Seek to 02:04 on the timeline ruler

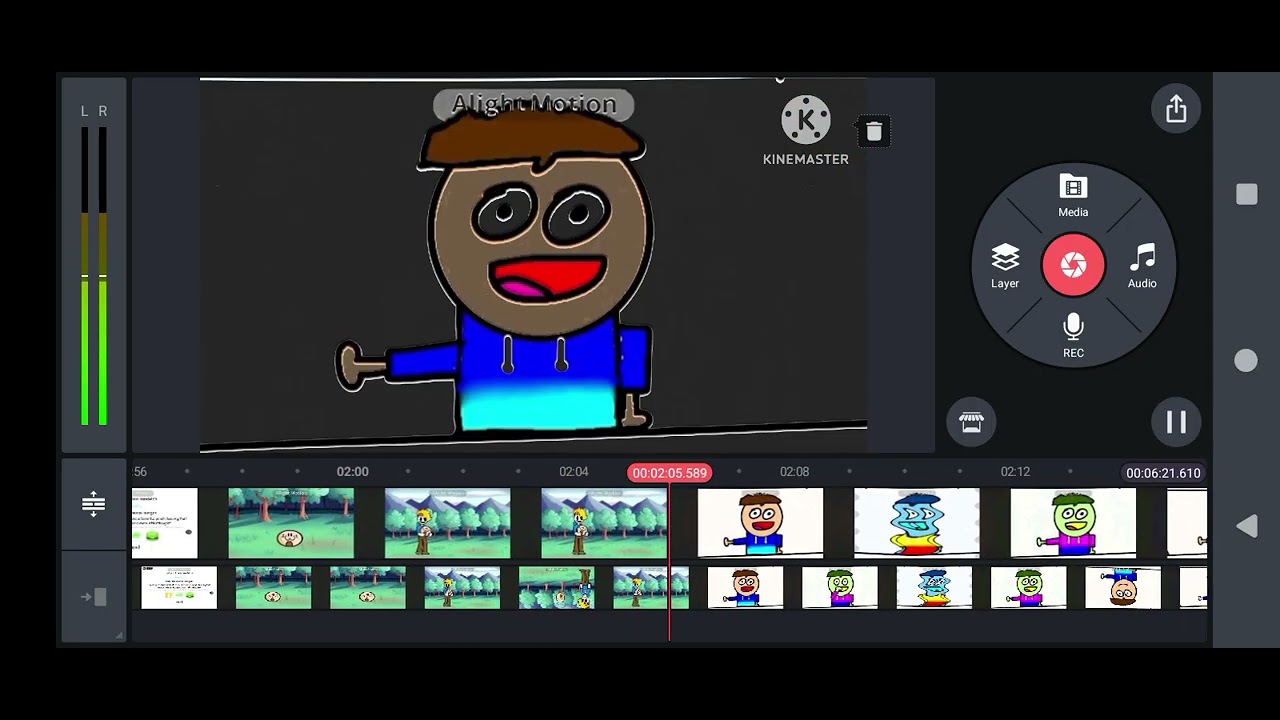pyautogui.click(x=574, y=472)
